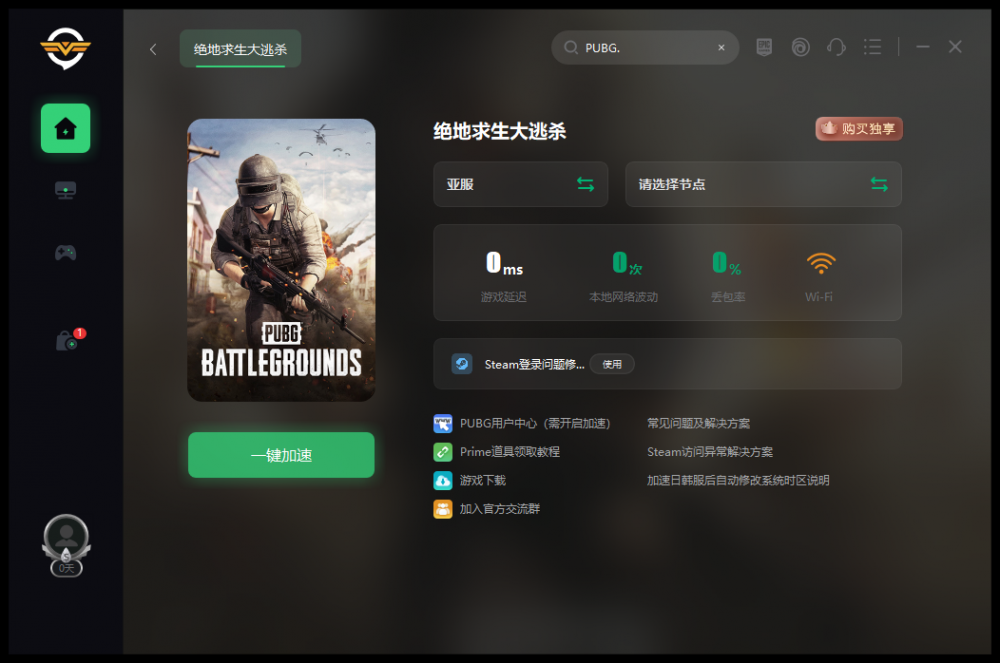This screenshot has width=1000, height=663.
Task: Open the gamepad game library icon
Action: pos(66,252)
